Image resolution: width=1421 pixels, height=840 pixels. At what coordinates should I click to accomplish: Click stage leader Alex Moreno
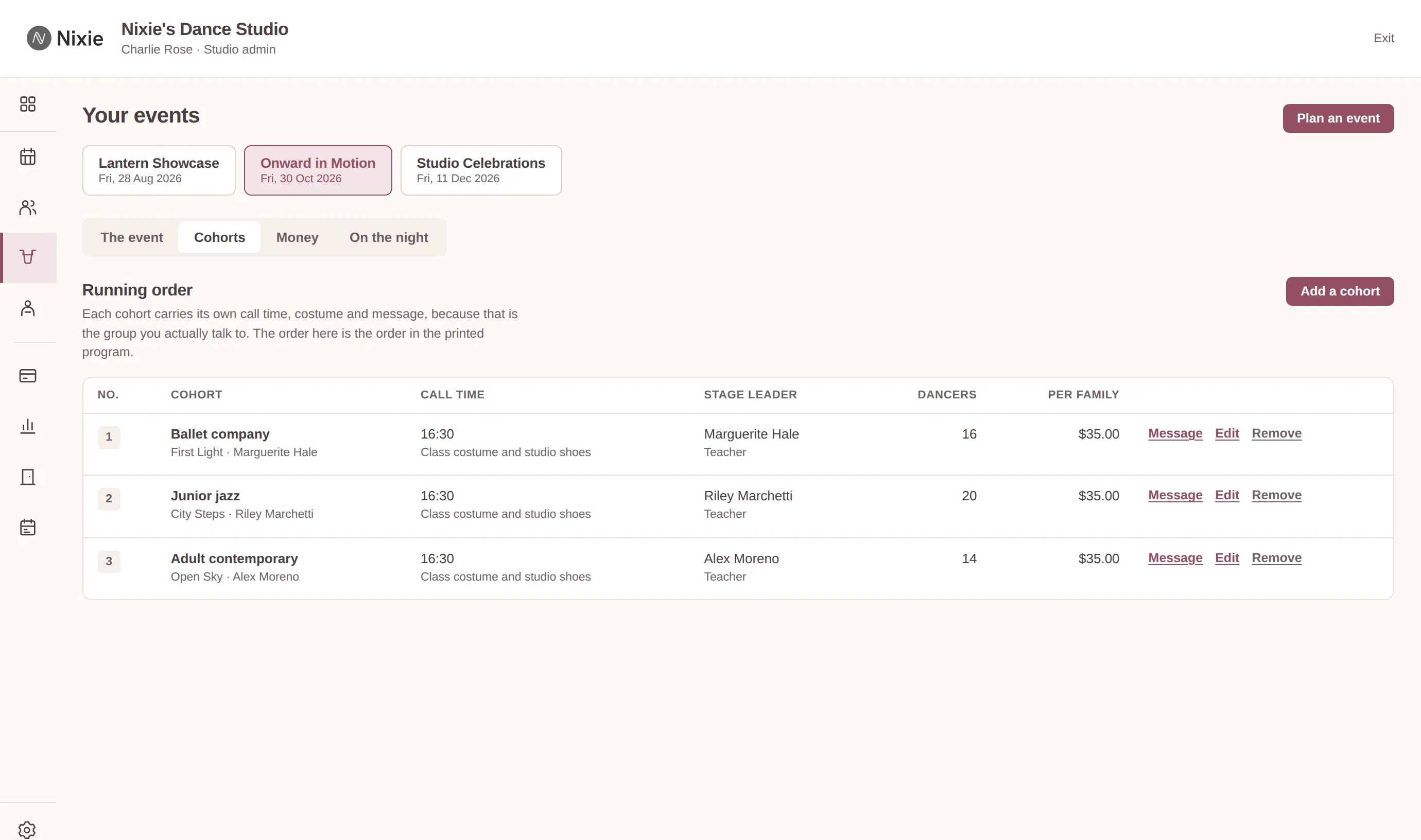tap(741, 558)
